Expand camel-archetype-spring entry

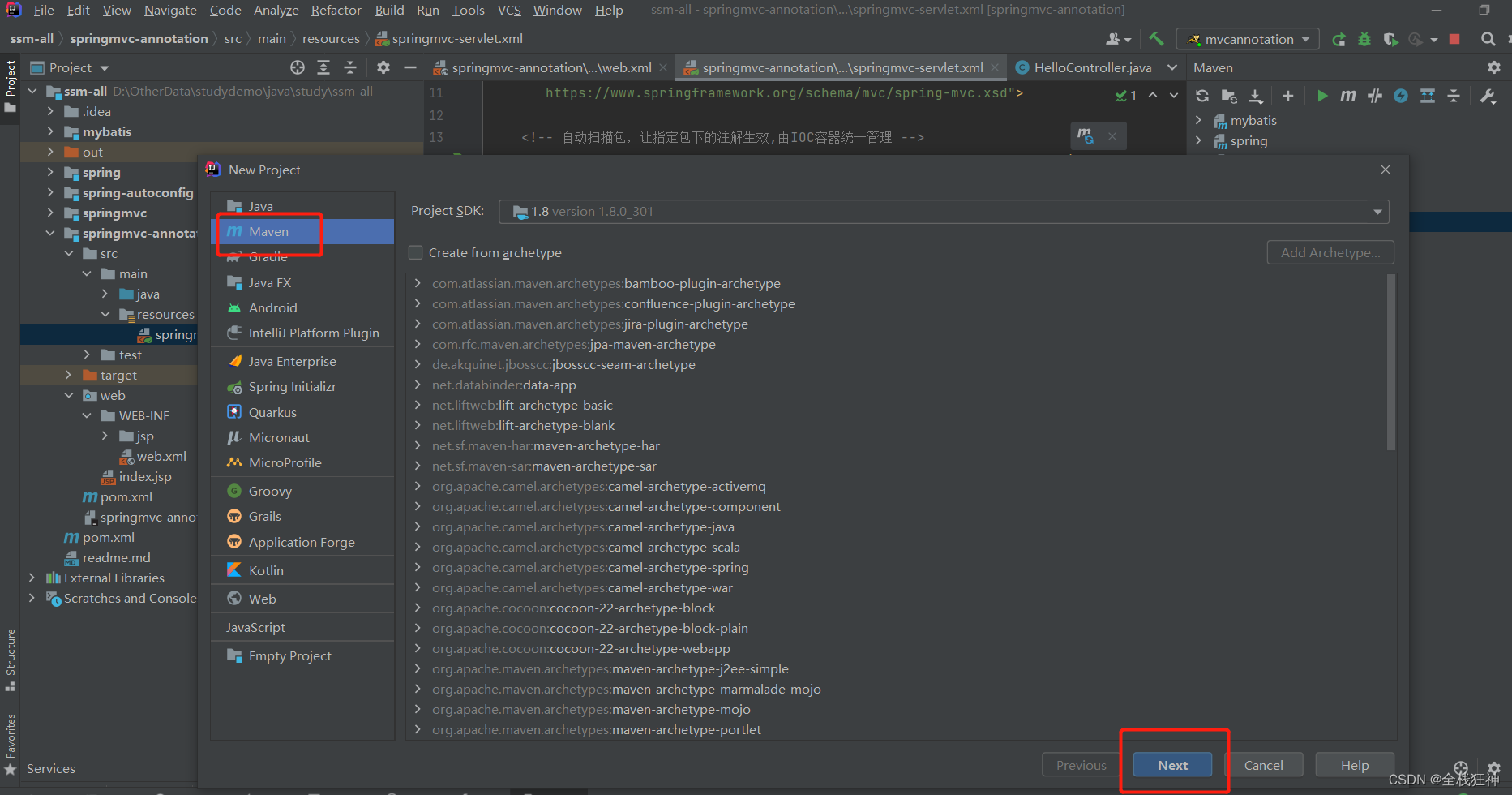(x=418, y=567)
